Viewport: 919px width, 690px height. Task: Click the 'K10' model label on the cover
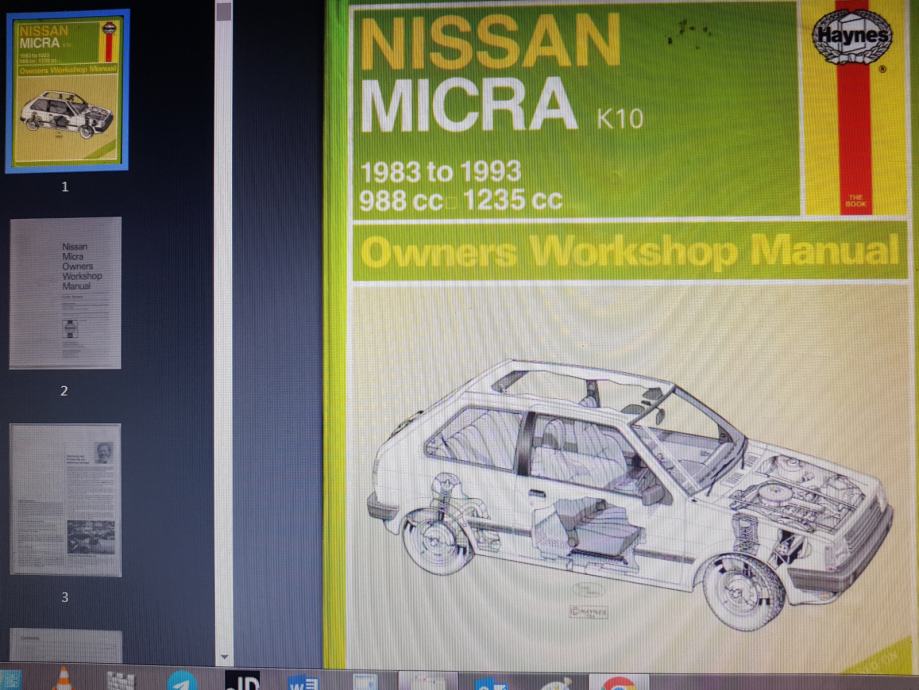(x=620, y=118)
